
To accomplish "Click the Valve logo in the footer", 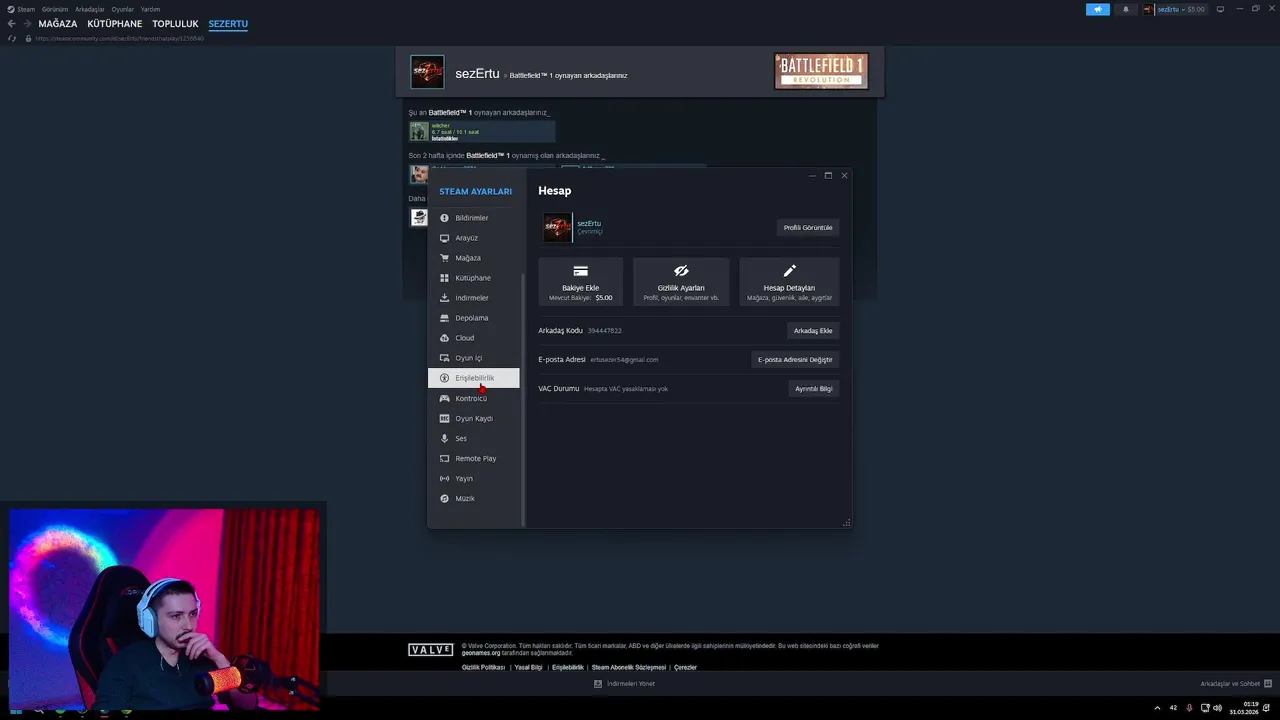I will click(x=431, y=650).
